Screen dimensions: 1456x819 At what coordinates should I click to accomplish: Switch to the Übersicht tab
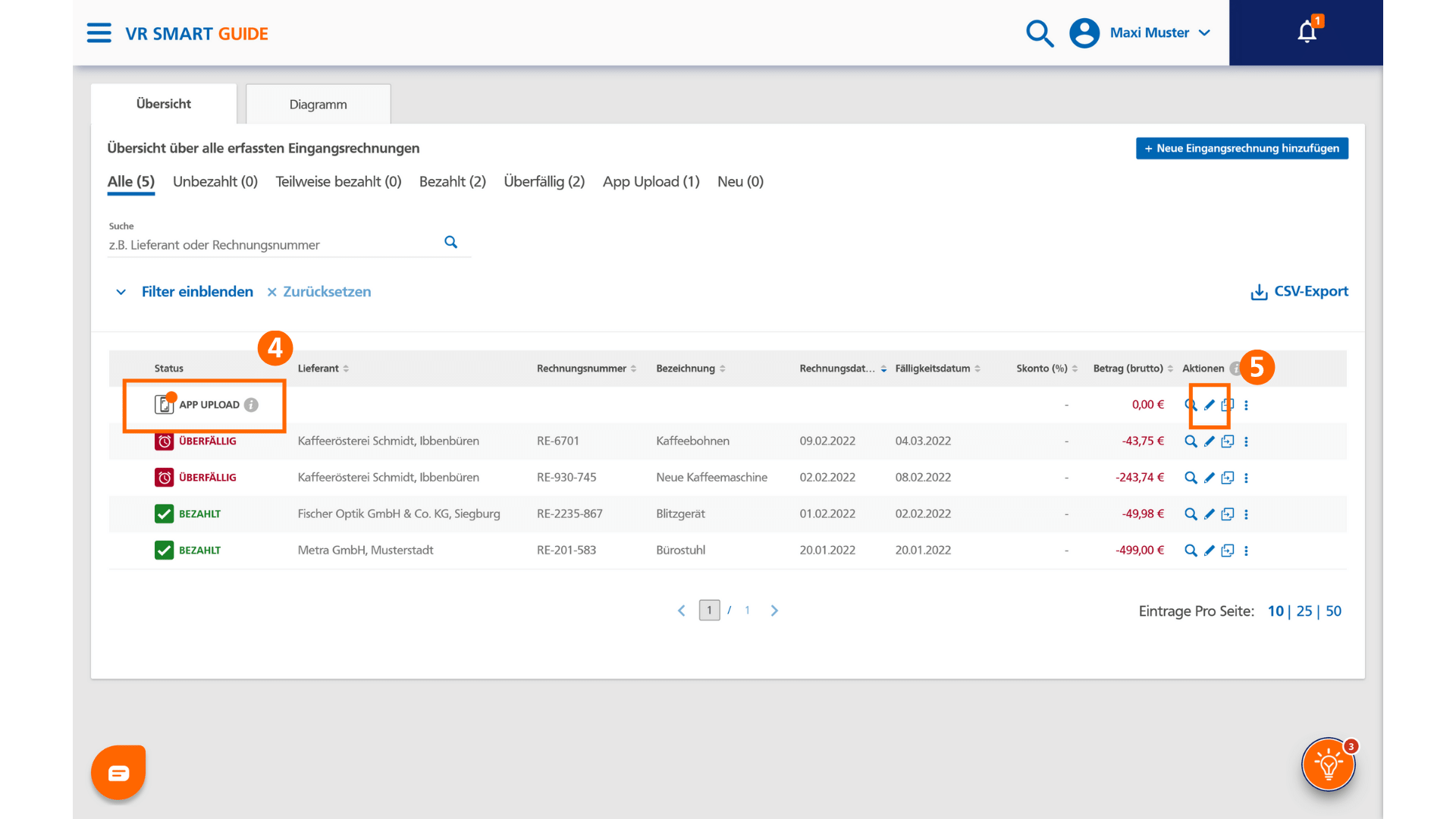click(164, 104)
